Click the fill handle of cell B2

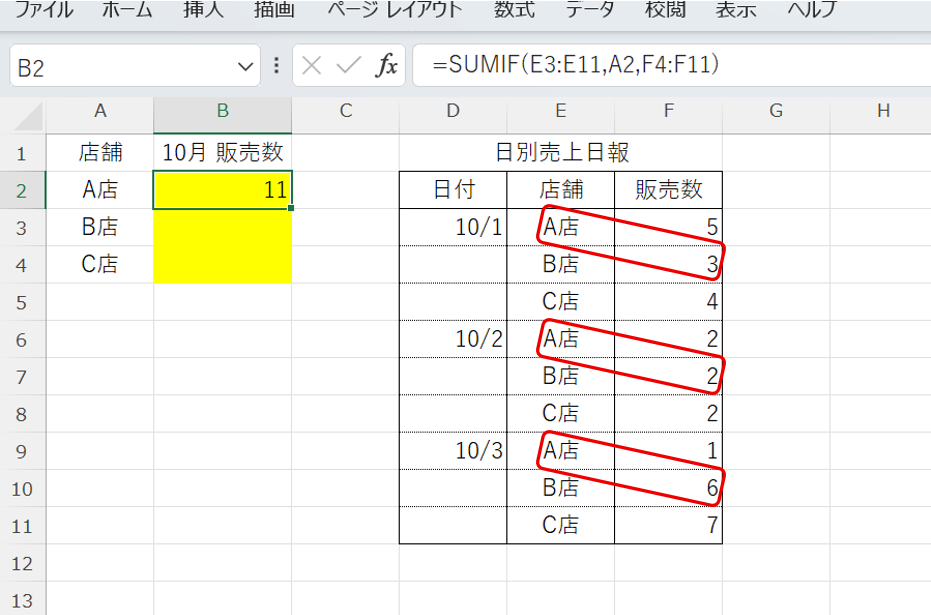291,208
